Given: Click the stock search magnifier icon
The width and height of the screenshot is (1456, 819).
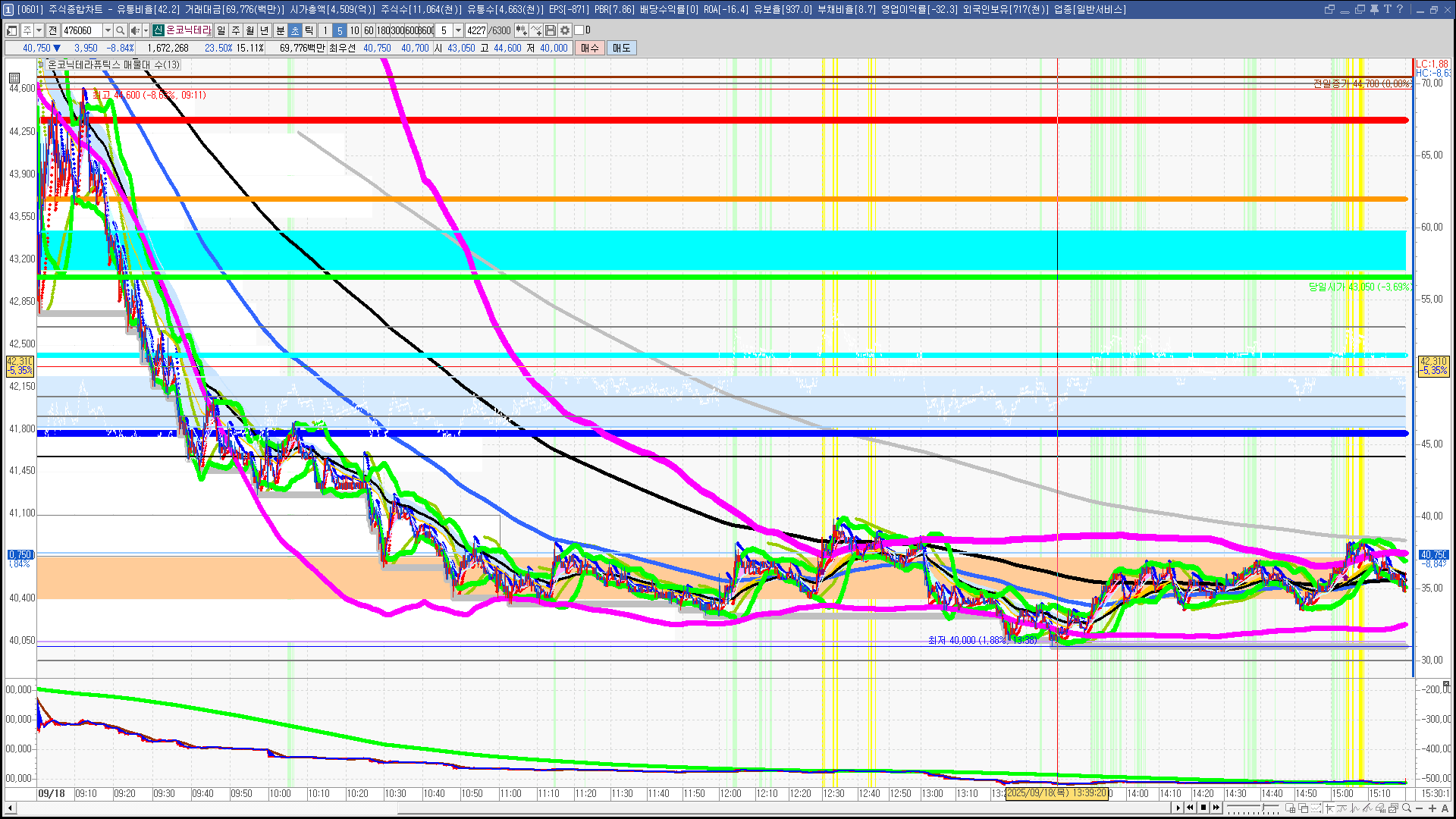Looking at the screenshot, I should click(x=120, y=30).
